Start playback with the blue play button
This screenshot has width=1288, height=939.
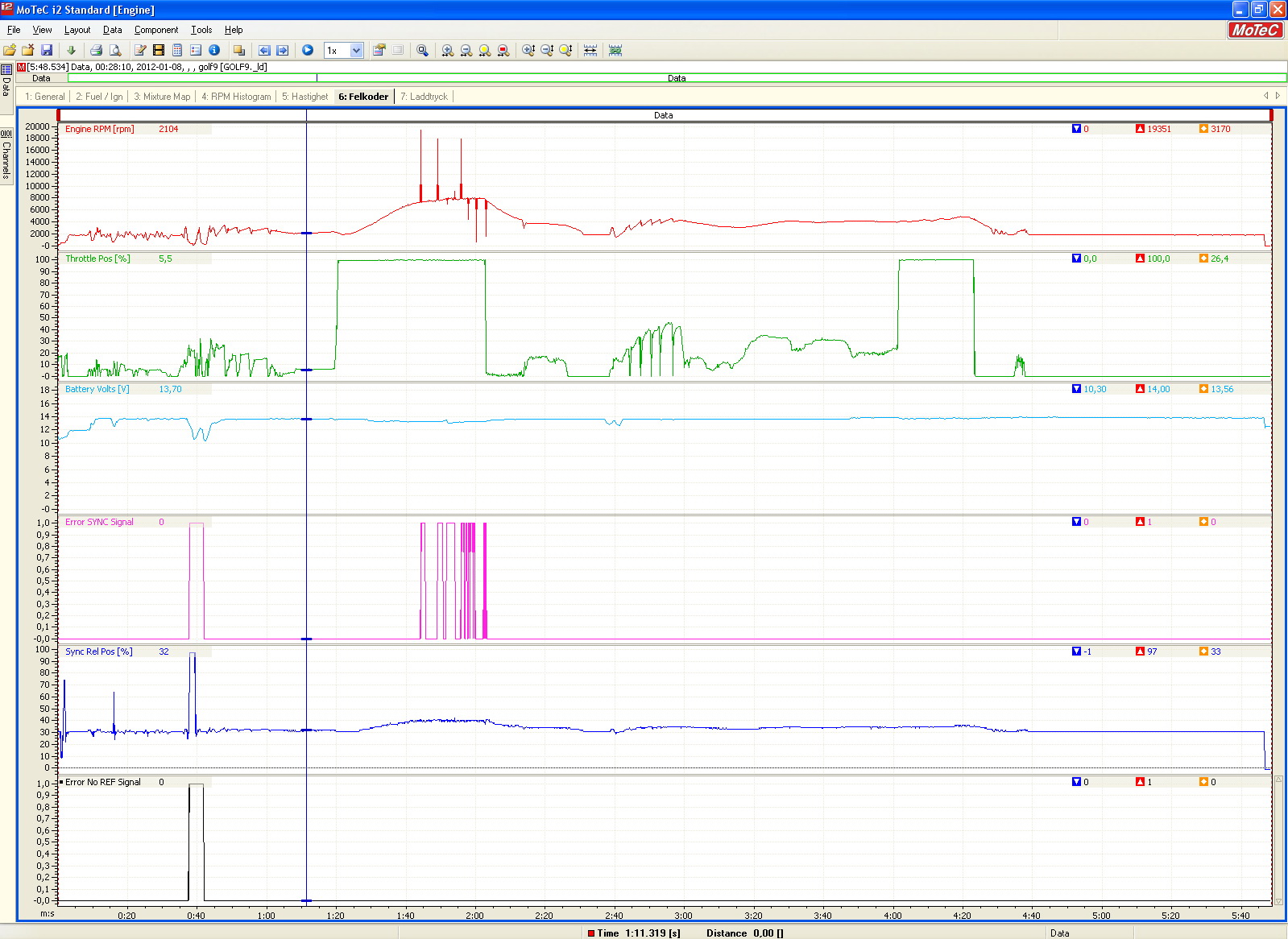click(x=308, y=50)
